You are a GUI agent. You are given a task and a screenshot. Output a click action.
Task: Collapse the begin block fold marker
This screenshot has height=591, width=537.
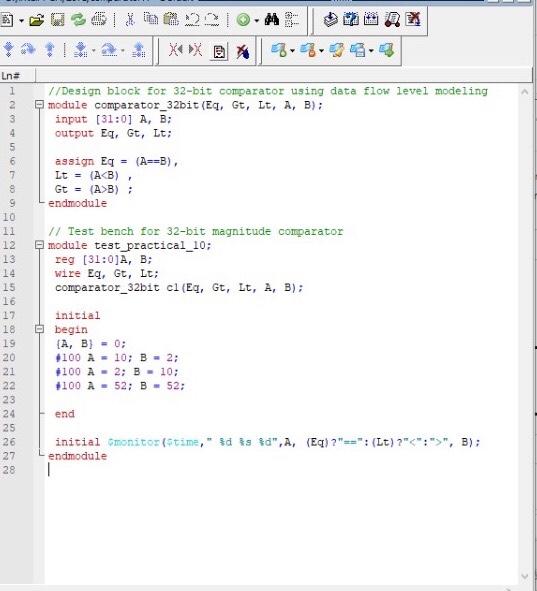pyautogui.click(x=39, y=329)
